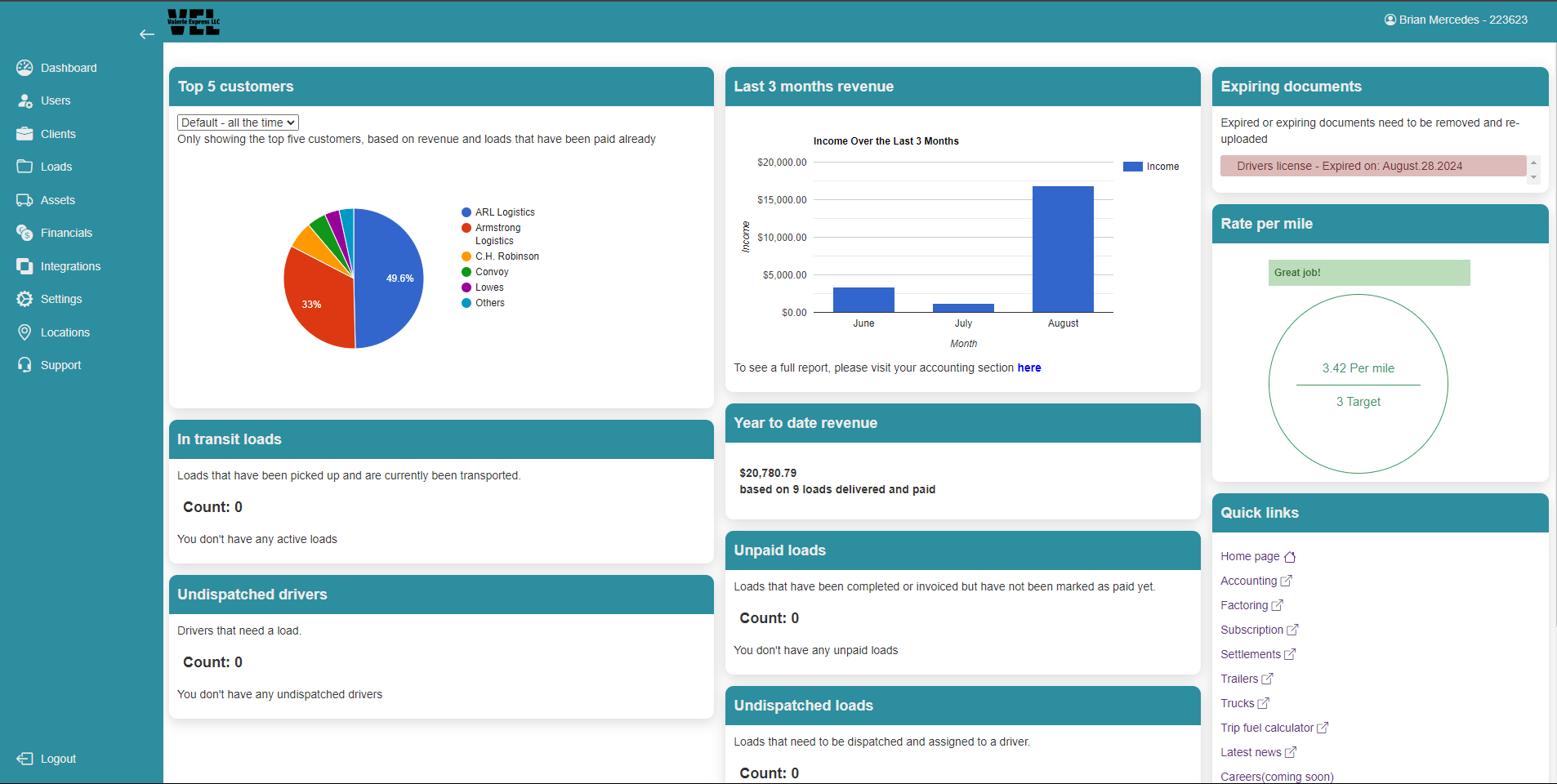Open the Integrations menu item
The width and height of the screenshot is (1557, 784).
(x=70, y=266)
